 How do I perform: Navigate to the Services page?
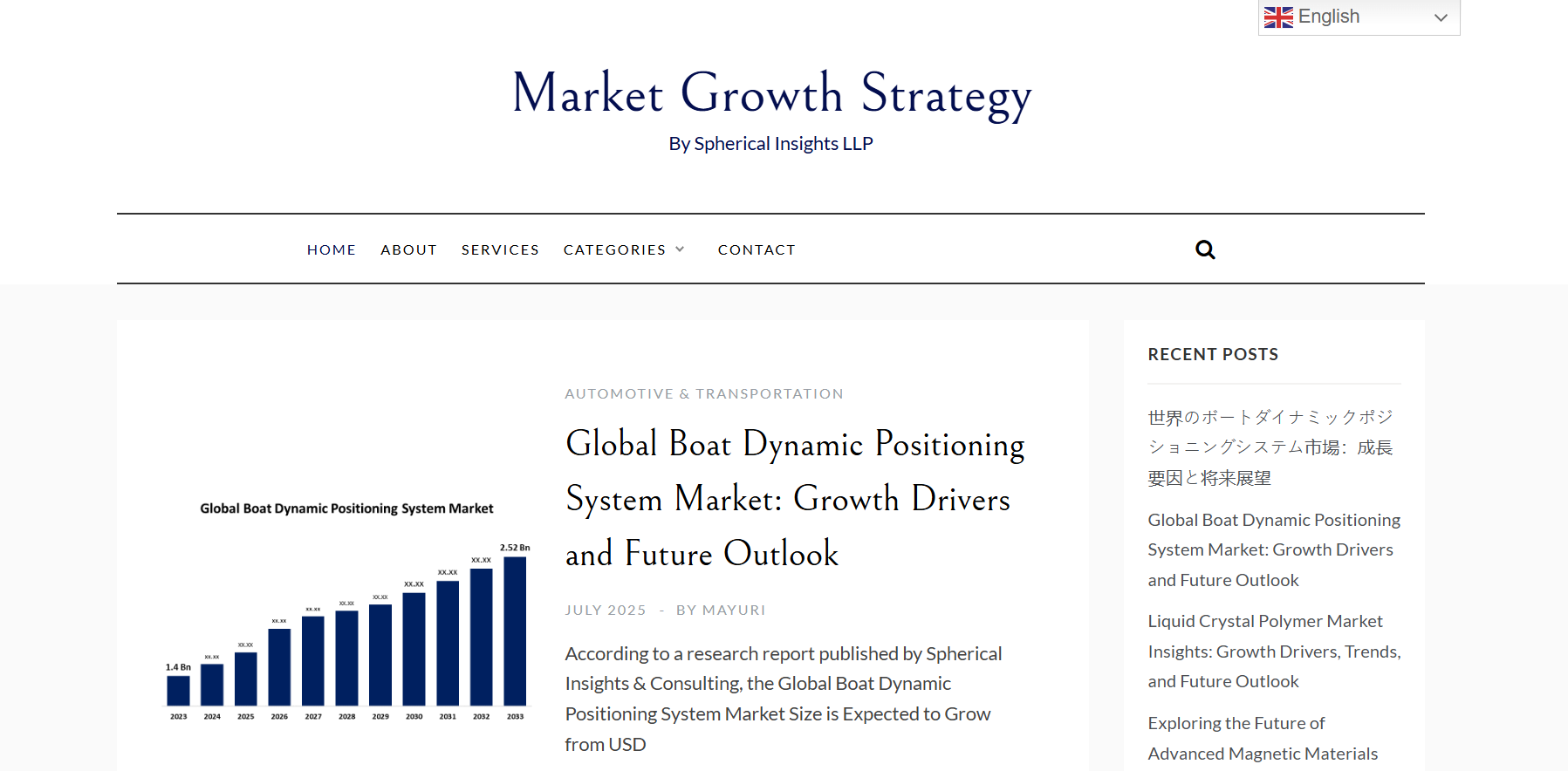(500, 250)
